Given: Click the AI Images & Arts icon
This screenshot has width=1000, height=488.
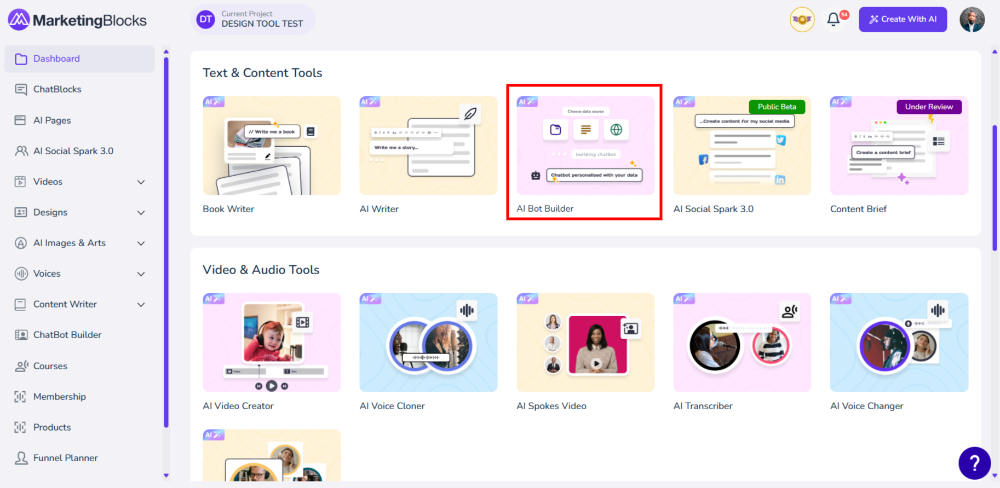Looking at the screenshot, I should pos(21,243).
